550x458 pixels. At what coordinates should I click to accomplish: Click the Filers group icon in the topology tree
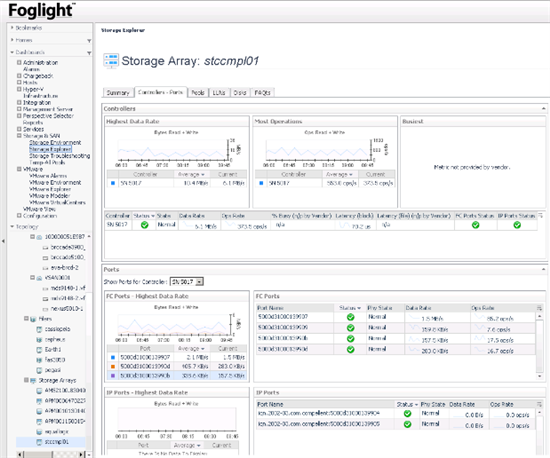[33, 319]
